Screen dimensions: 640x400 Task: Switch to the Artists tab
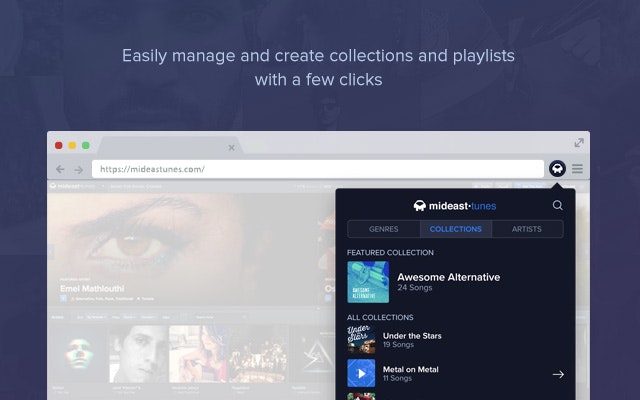coord(527,229)
